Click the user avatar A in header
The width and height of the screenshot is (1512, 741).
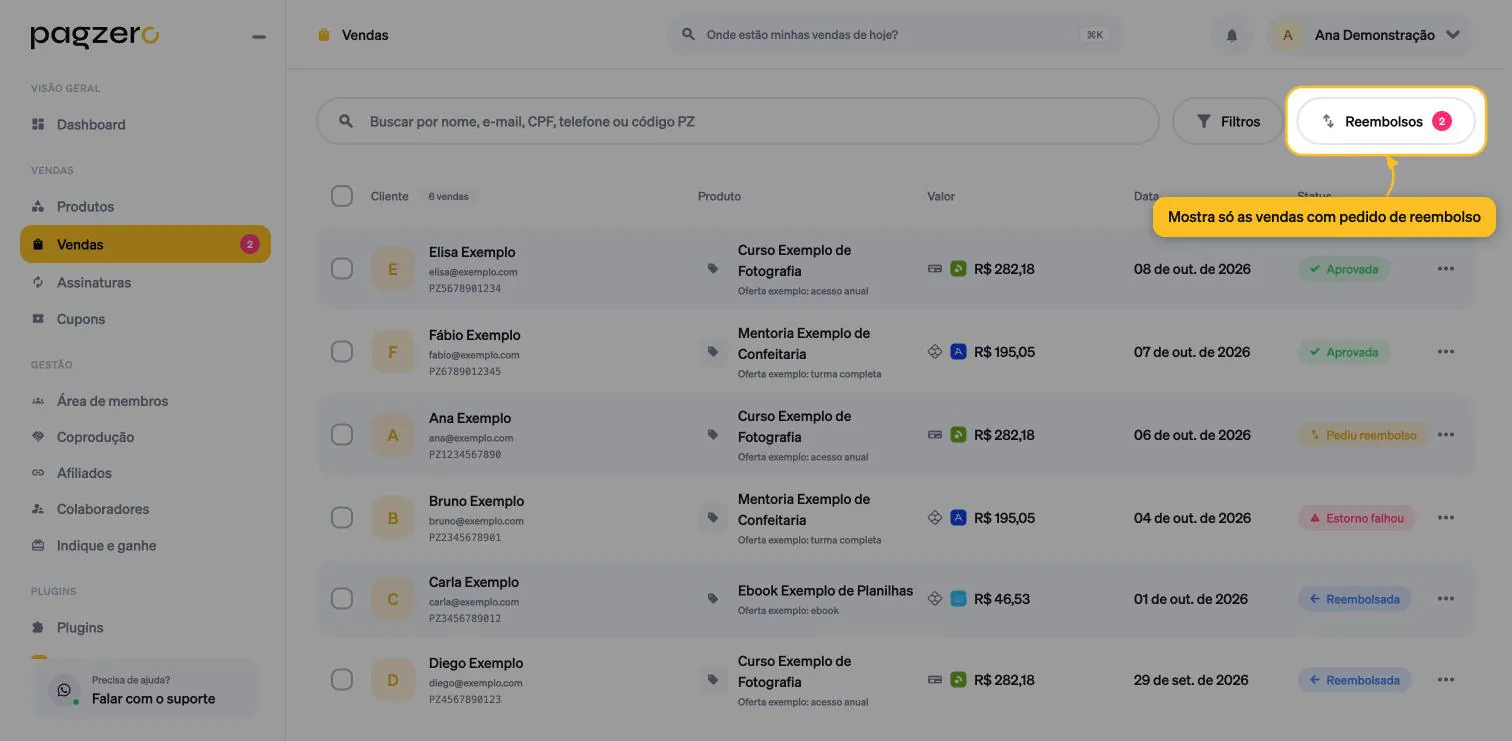click(1288, 35)
